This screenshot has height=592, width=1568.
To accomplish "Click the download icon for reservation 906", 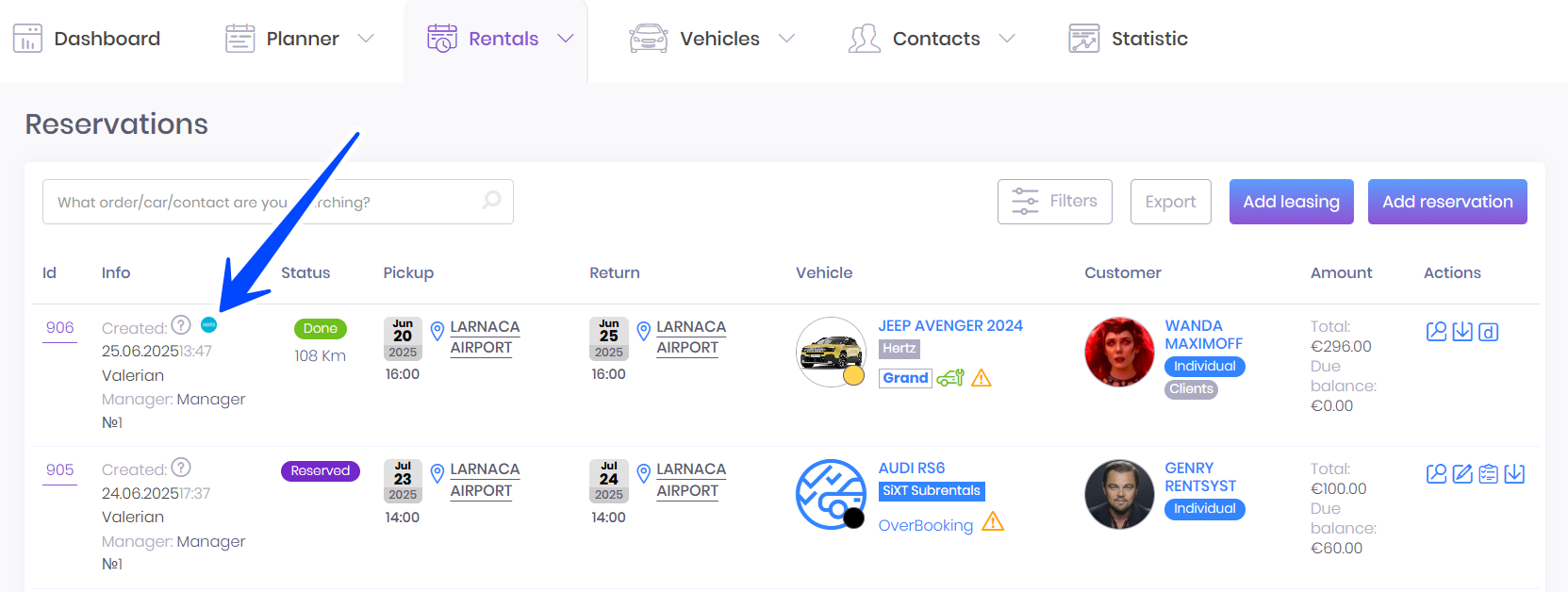I will [1462, 332].
